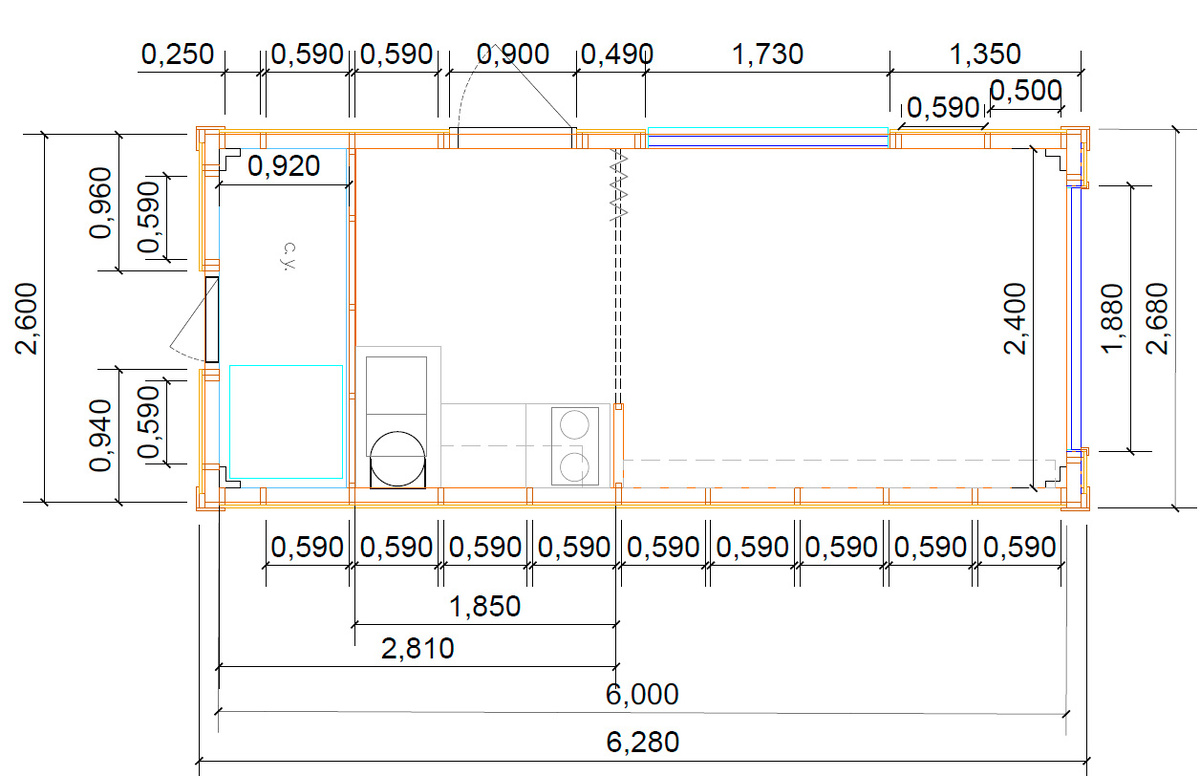Click the 0,940 dimension text
This screenshot has height=776, width=1200.
point(101,435)
